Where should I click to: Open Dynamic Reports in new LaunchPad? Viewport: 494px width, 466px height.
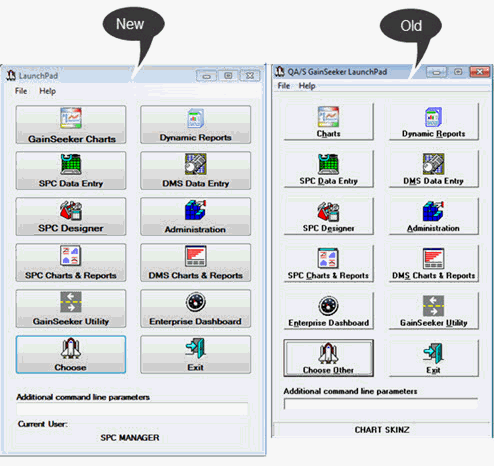(x=195, y=125)
